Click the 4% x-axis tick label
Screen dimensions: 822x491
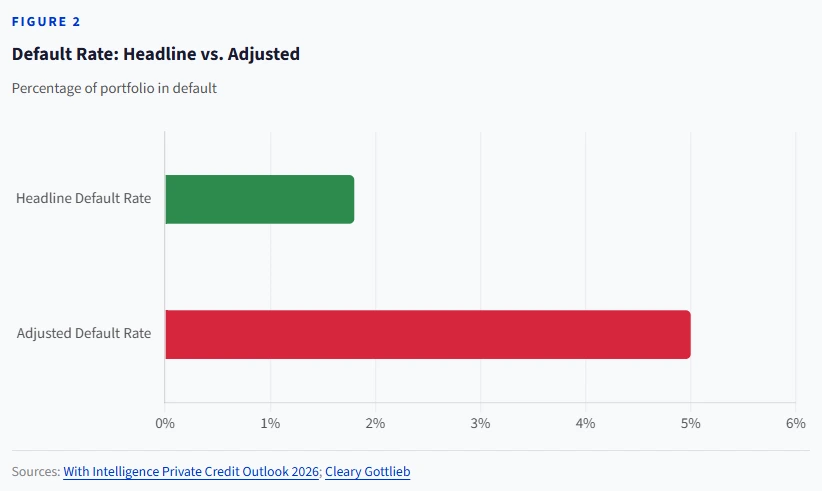[x=585, y=423]
